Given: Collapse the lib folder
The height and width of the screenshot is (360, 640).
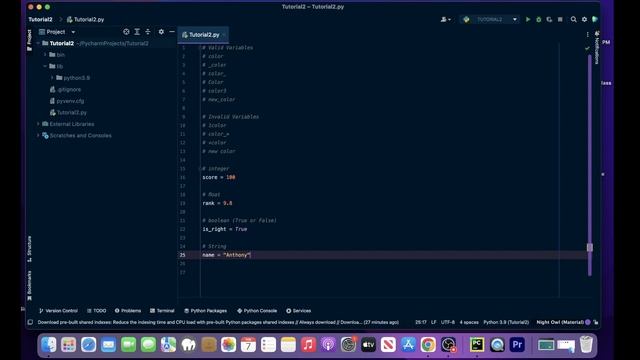Looking at the screenshot, I should click(45, 66).
